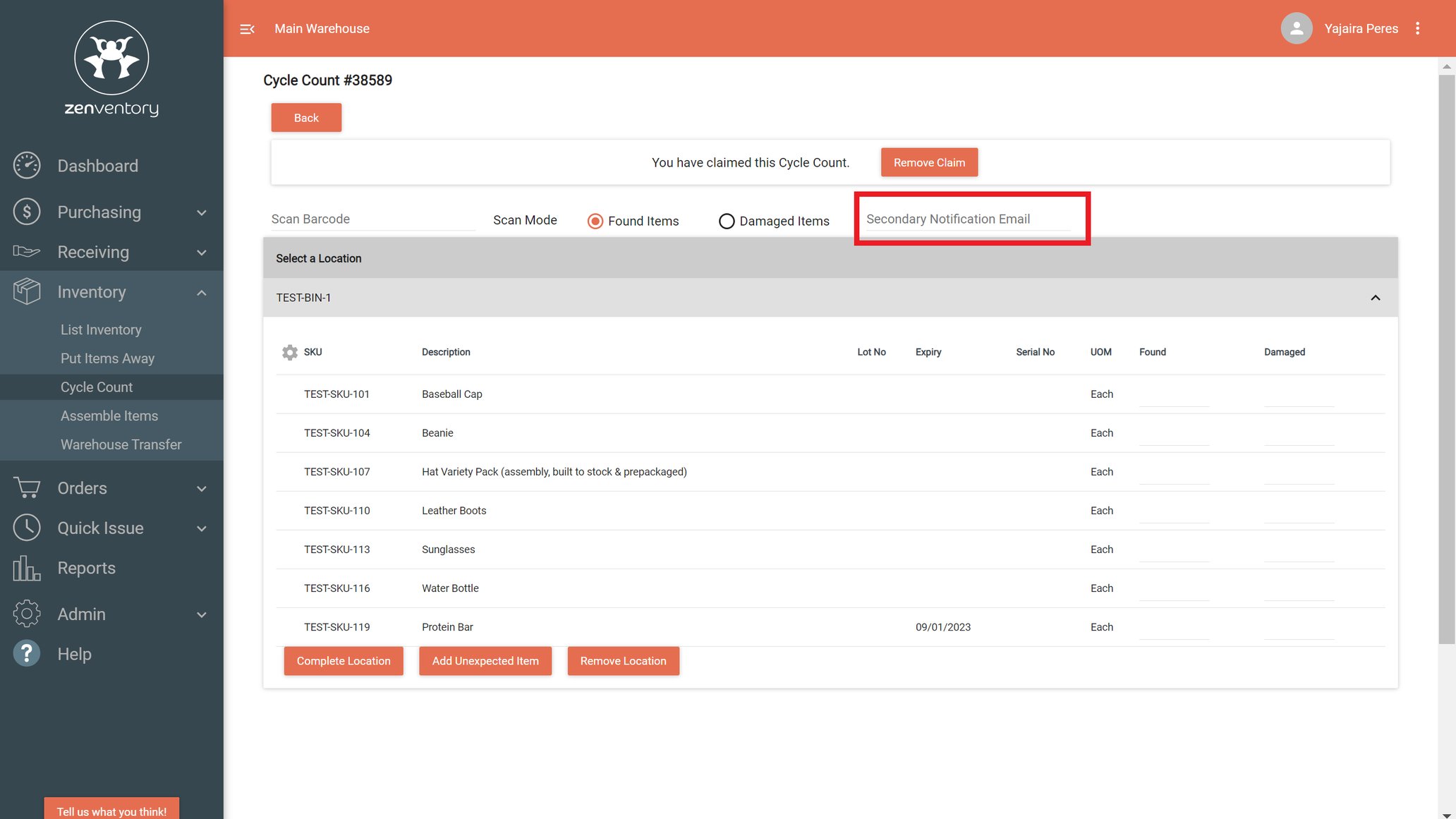
Task: Collapse sidebar with hamburger menu icon
Action: pos(247,29)
